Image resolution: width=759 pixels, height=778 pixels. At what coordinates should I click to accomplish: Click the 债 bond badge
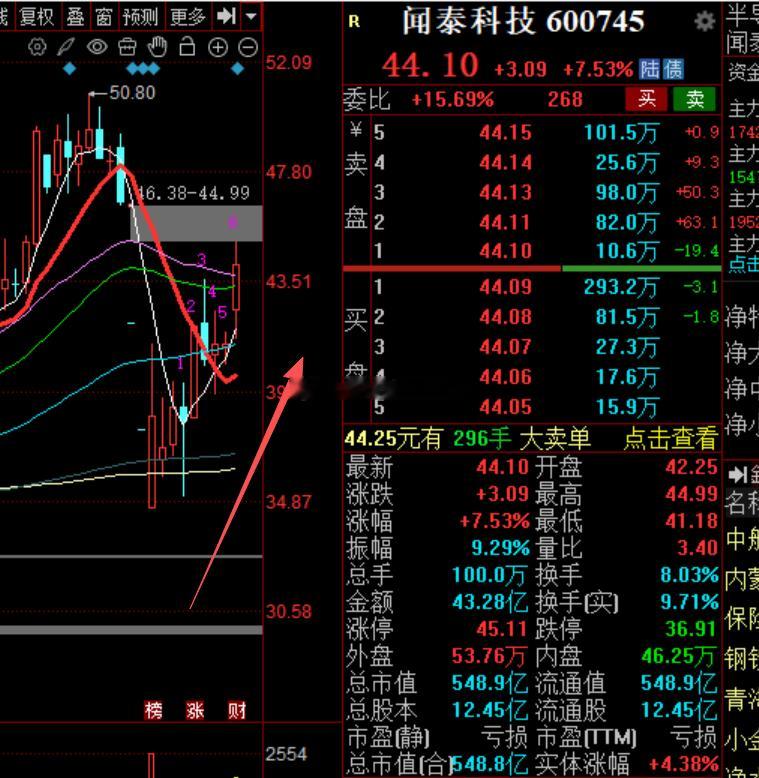[673, 69]
